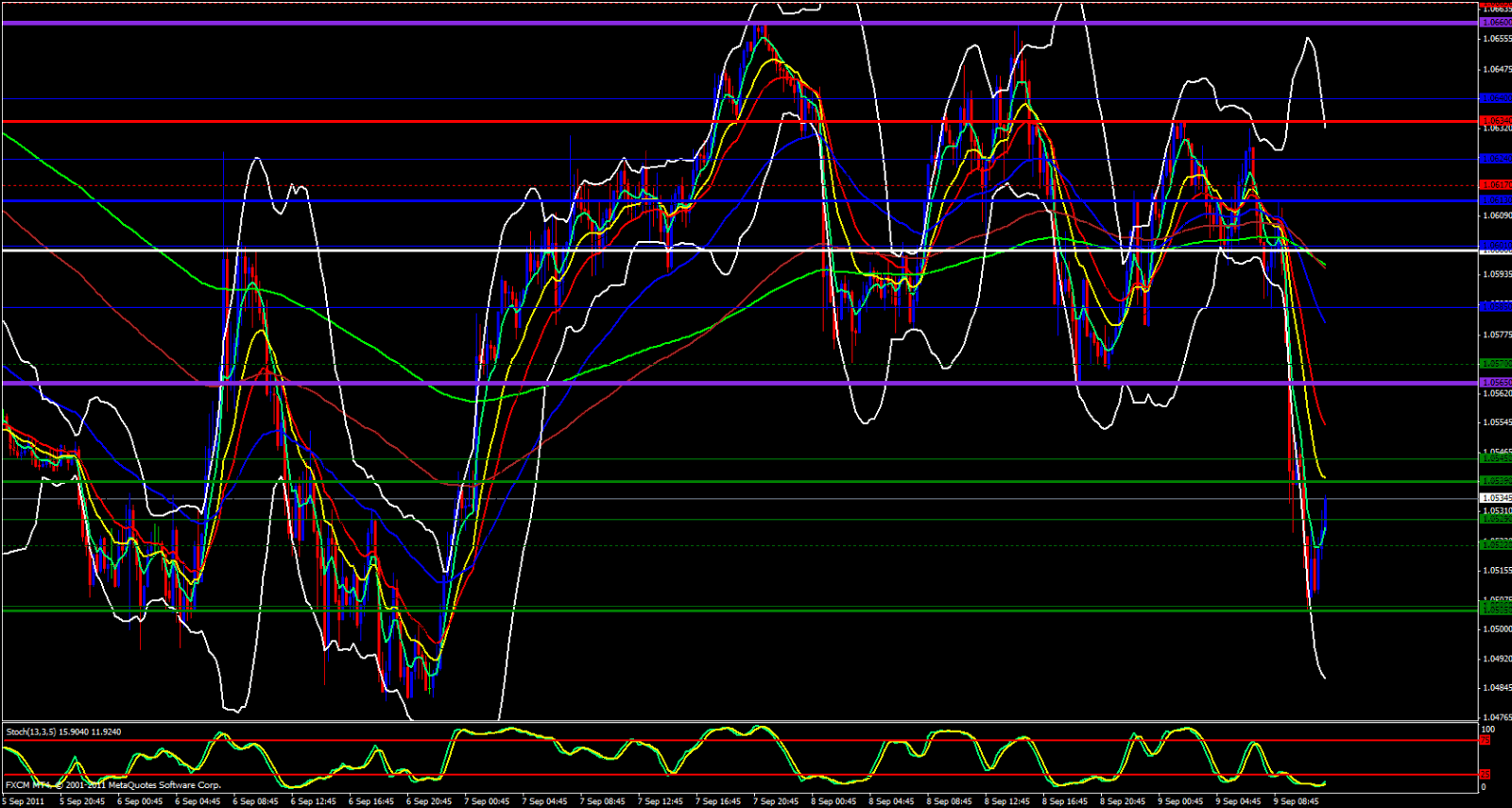Select the purple 1.0565 price level label
1512x808 pixels.
pos(1495,383)
